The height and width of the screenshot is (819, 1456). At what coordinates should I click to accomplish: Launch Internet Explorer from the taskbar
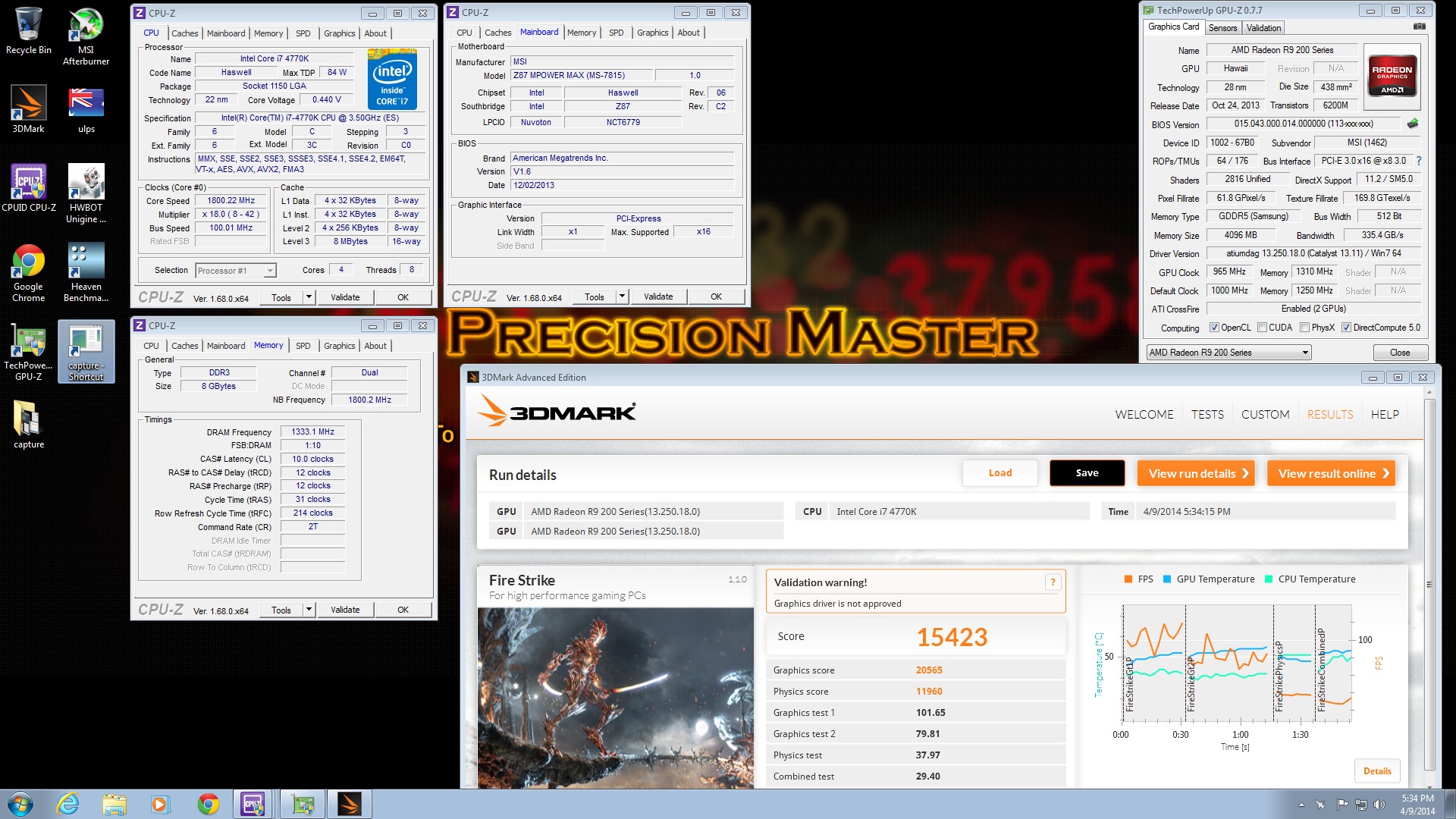pos(68,804)
